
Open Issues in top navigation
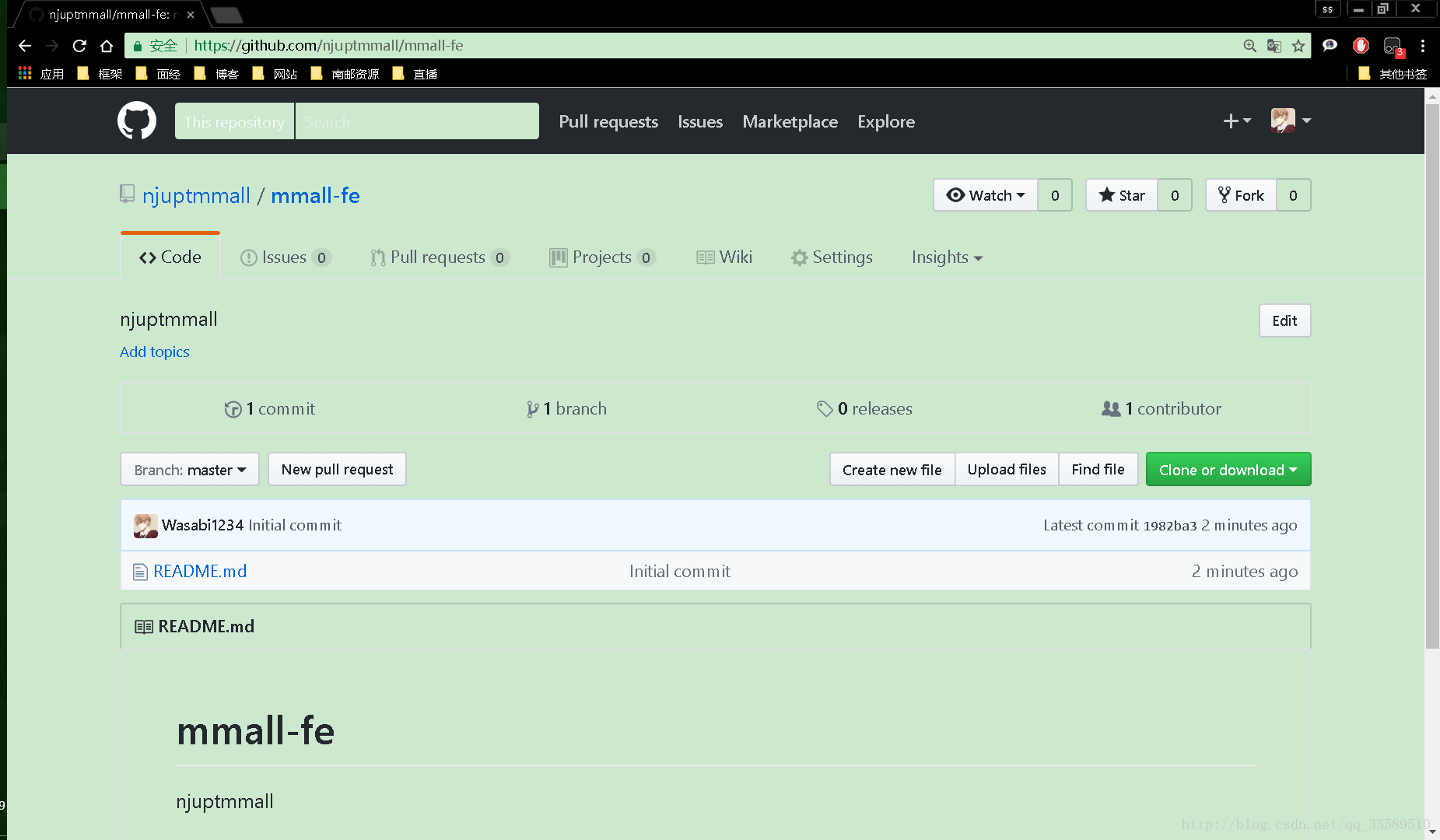tap(700, 121)
